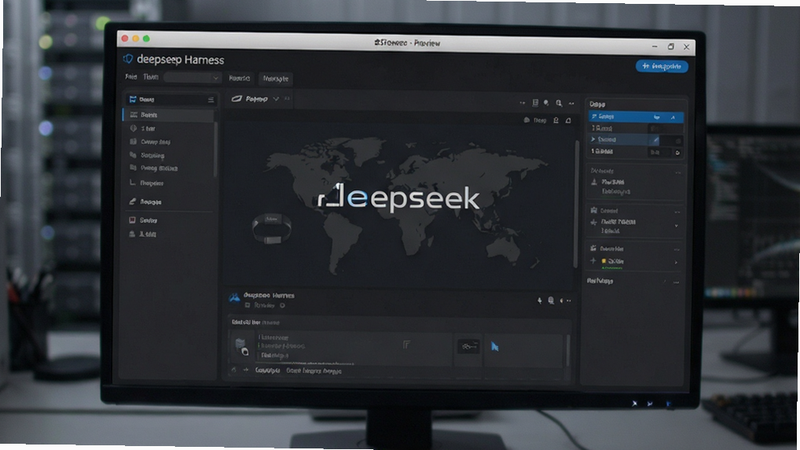
Task: Click the wristband object on the world map
Action: (272, 228)
